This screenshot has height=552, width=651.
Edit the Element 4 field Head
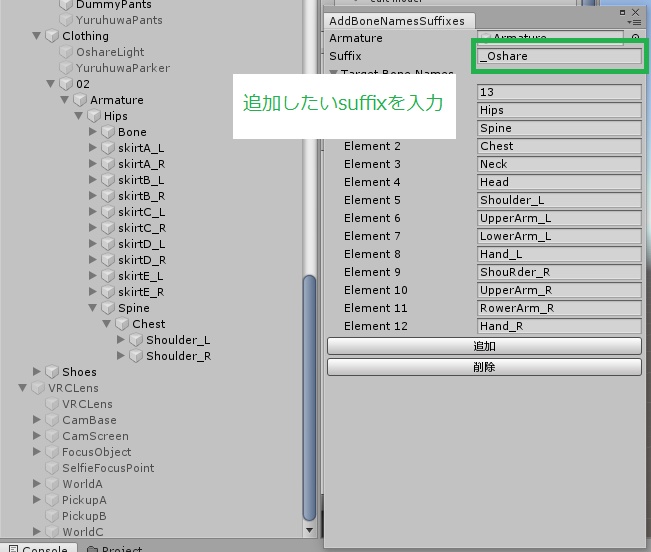click(559, 182)
